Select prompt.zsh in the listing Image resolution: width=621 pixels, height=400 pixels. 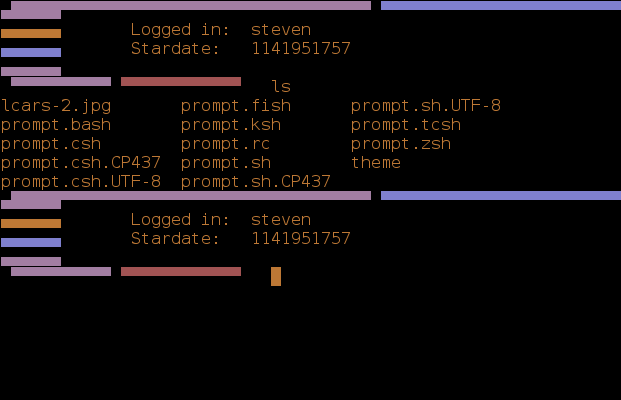(401, 144)
